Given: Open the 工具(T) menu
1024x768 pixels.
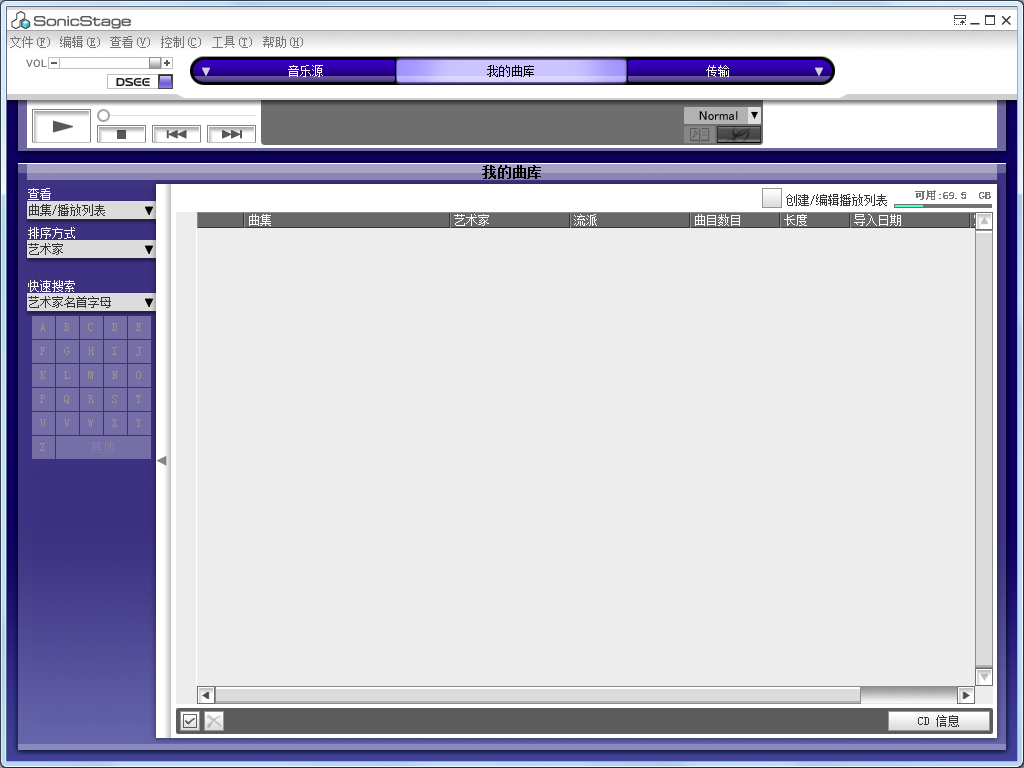Looking at the screenshot, I should point(232,42).
